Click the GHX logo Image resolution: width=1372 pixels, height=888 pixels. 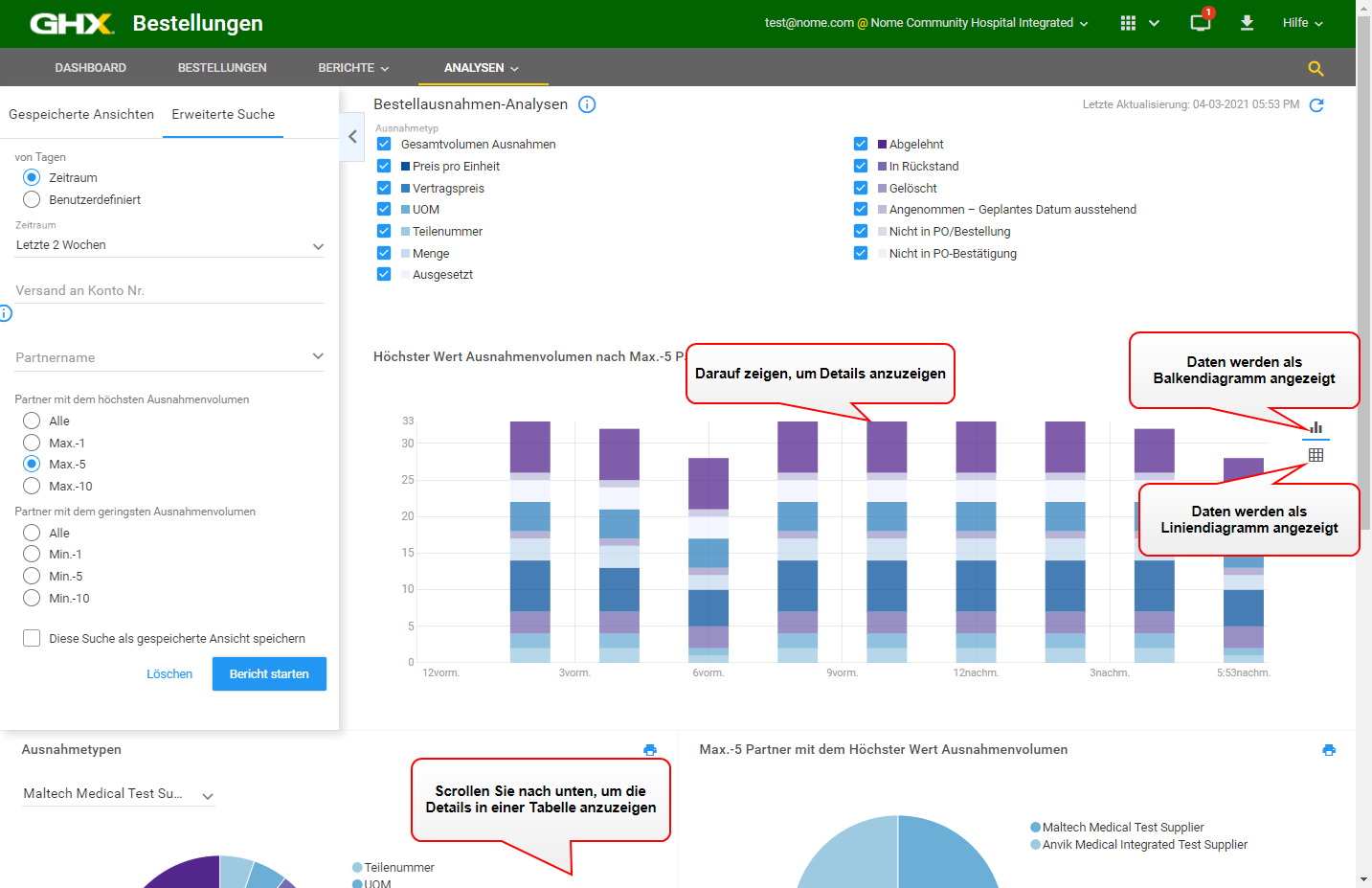(72, 23)
